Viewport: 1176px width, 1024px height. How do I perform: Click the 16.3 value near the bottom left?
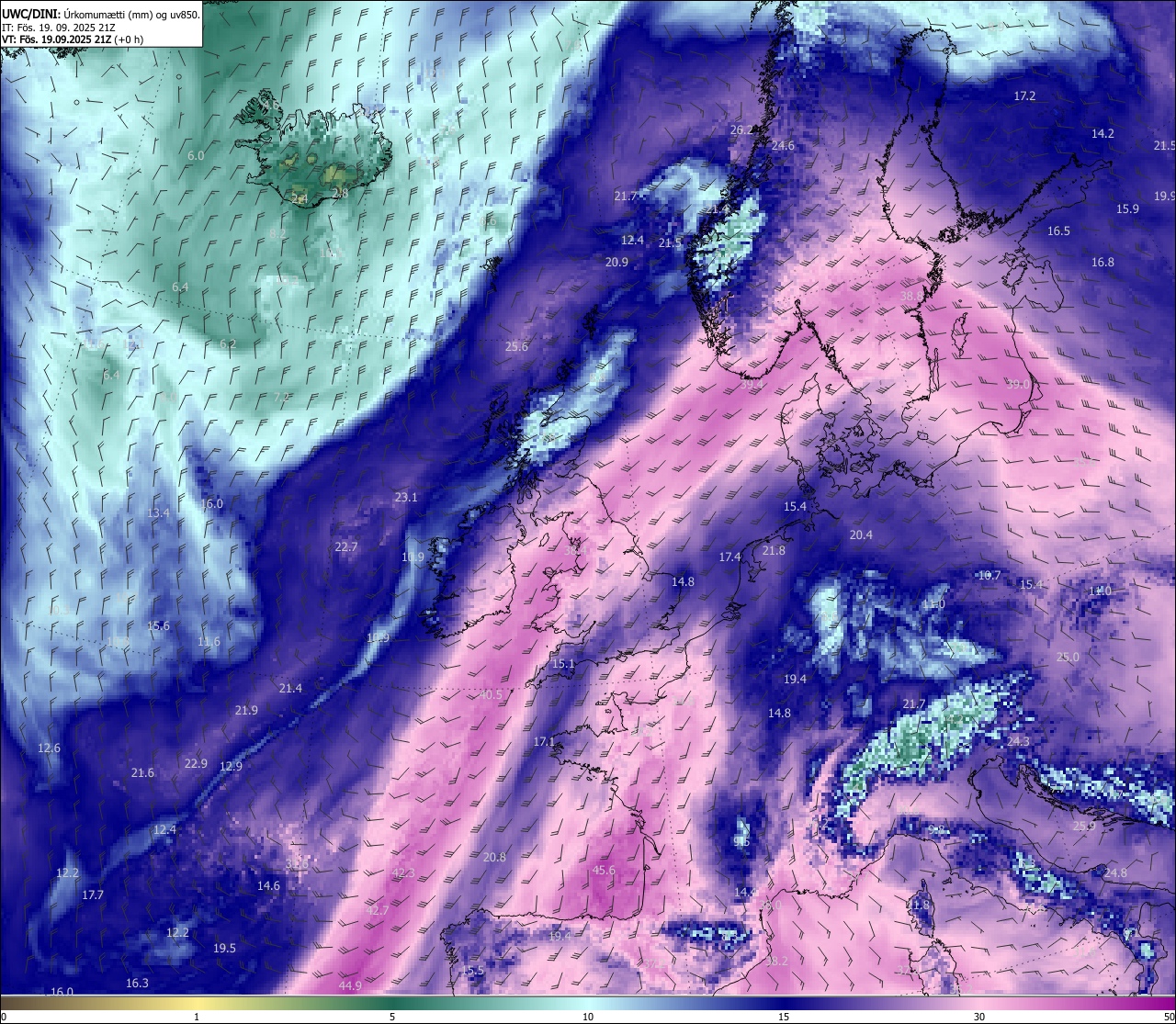pos(136,984)
